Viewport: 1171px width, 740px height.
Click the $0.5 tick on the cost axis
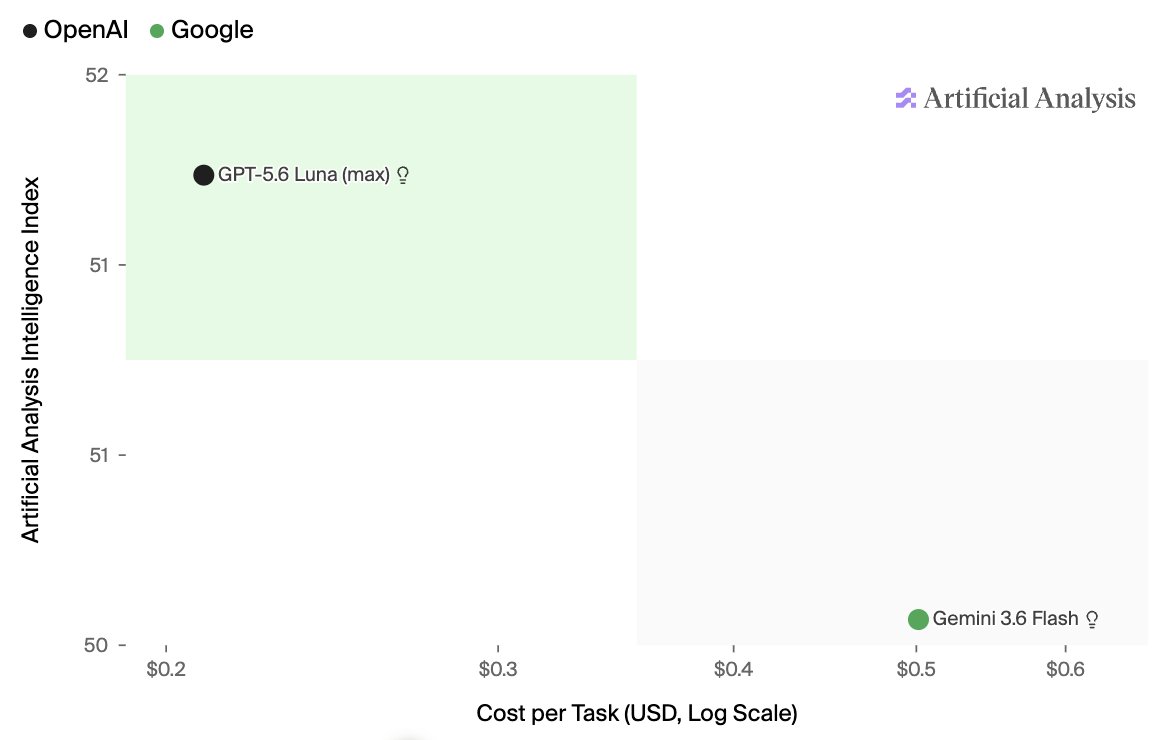click(916, 668)
